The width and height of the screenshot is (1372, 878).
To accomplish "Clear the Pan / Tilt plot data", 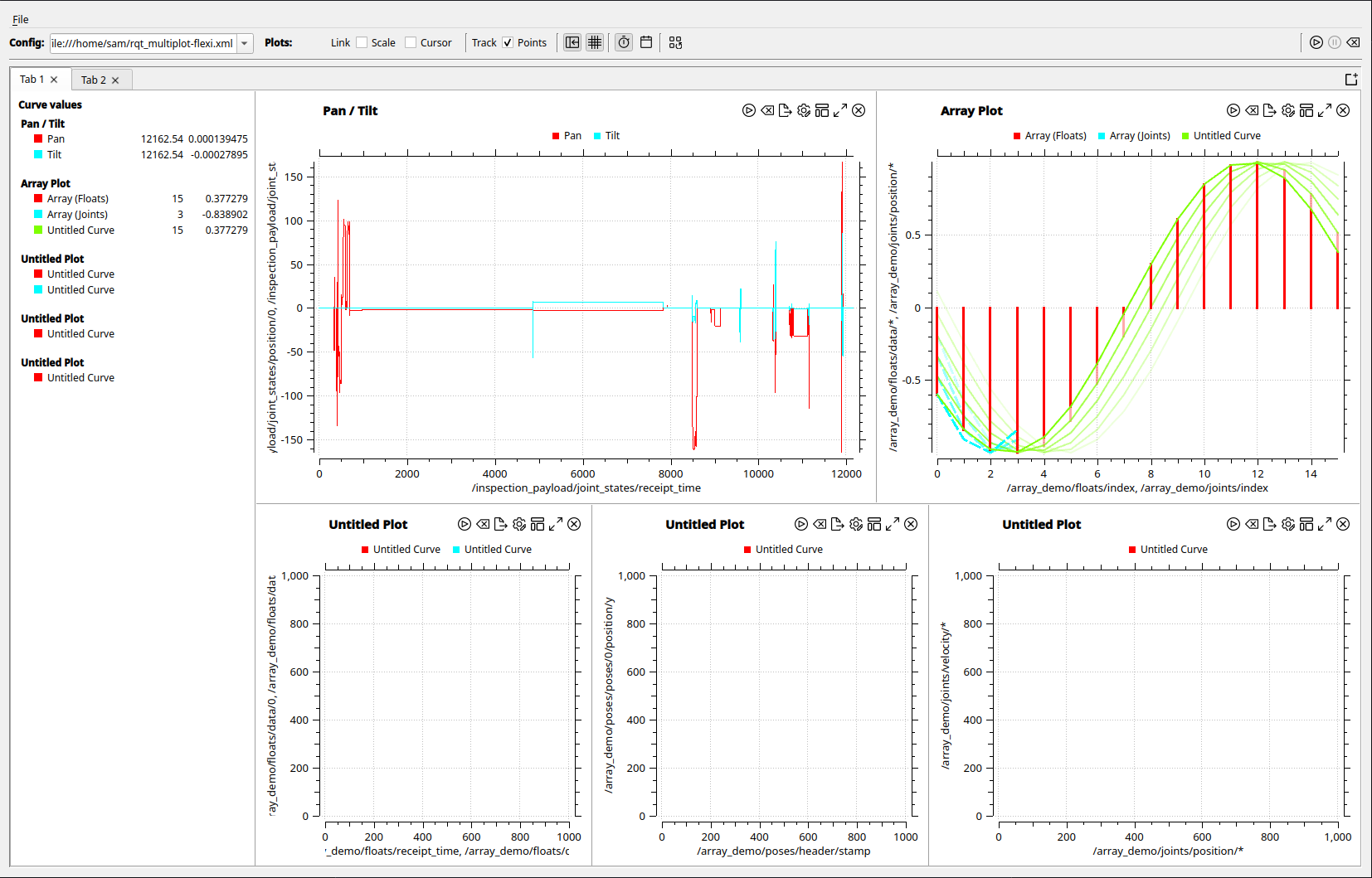I will point(767,110).
